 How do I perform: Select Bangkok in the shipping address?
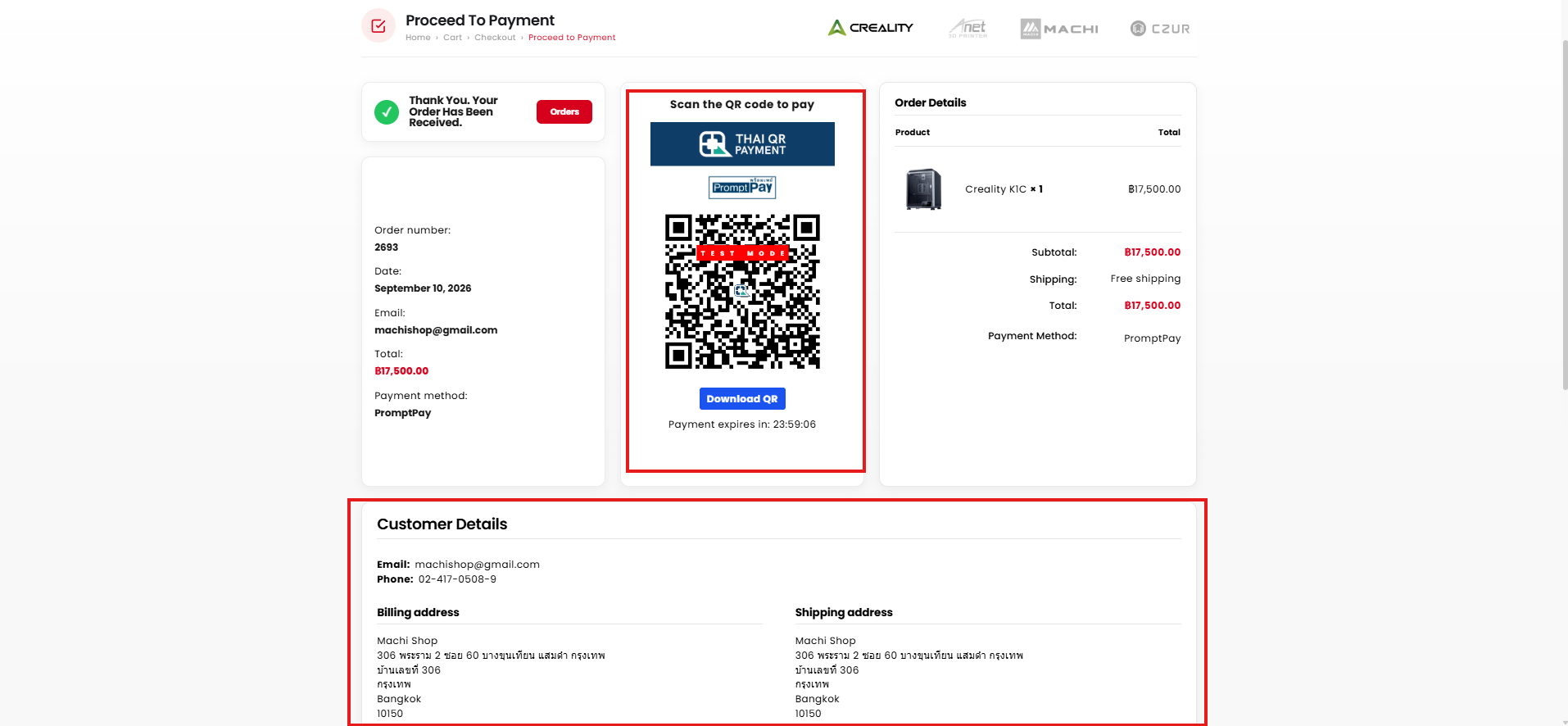click(818, 699)
